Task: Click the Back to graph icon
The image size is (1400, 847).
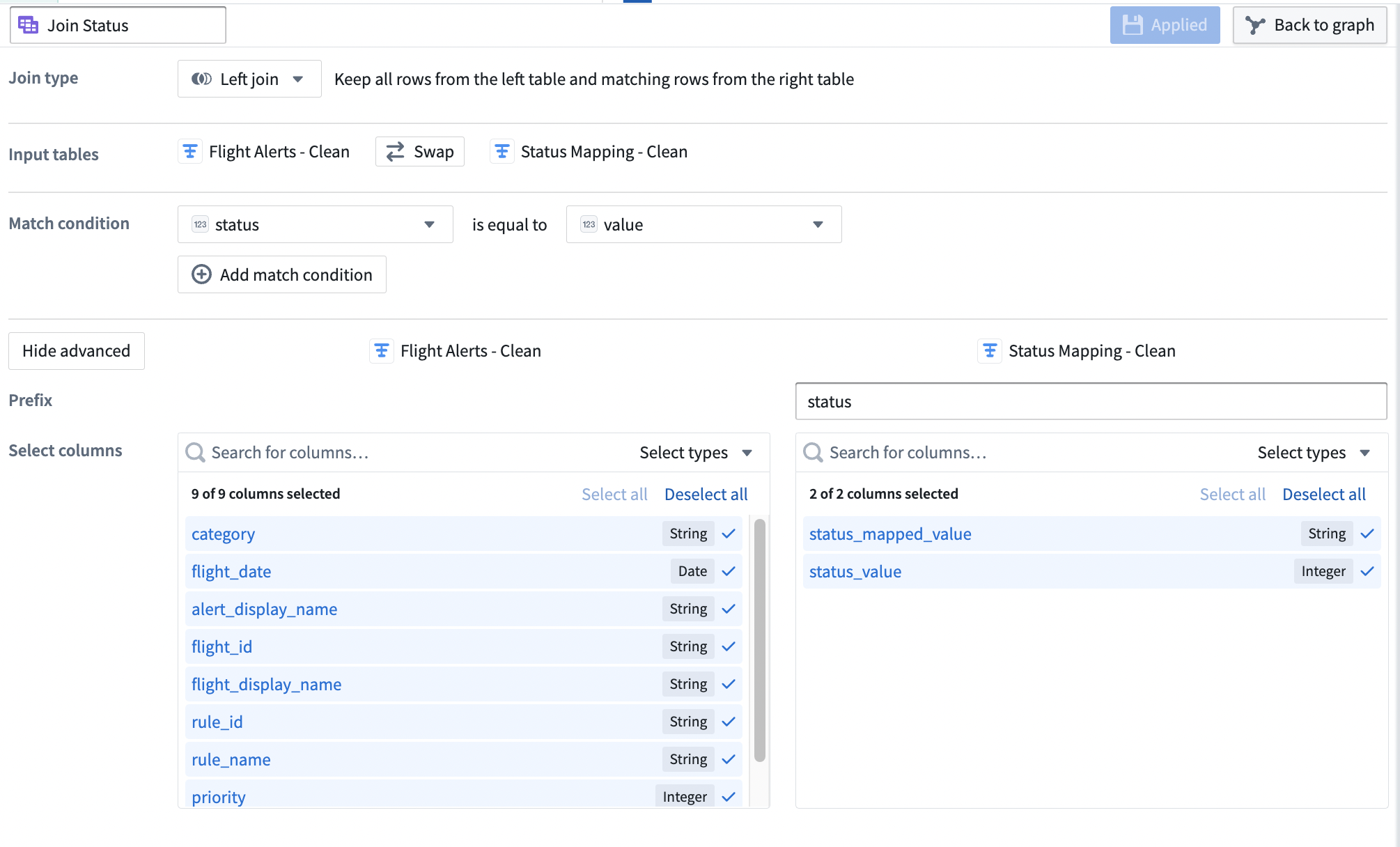Action: 1255,25
